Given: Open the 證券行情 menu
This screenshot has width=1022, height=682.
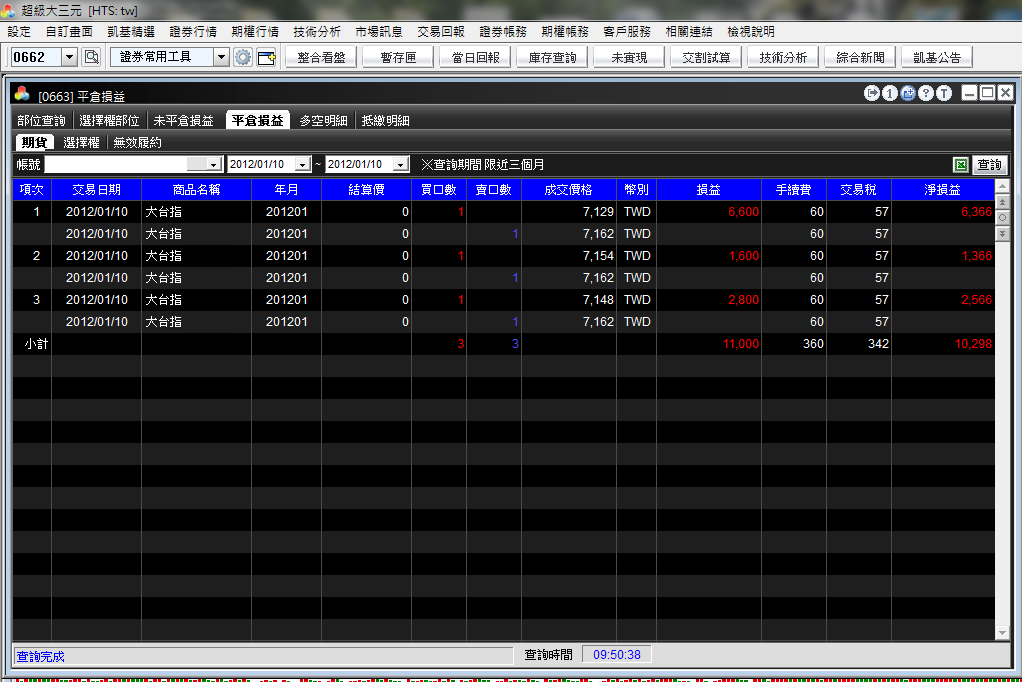Looking at the screenshot, I should (x=193, y=31).
